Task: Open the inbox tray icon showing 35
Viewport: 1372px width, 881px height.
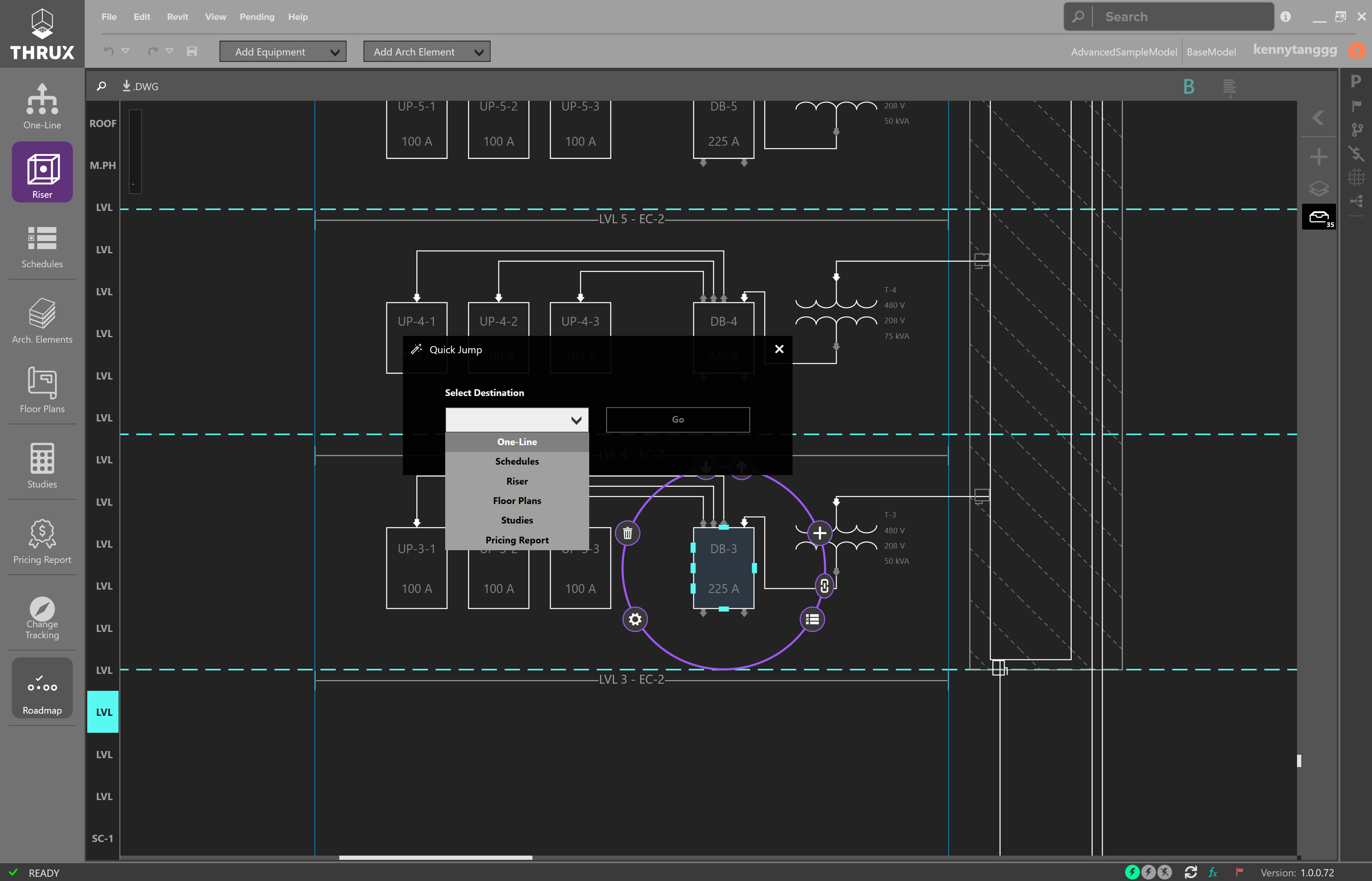Action: point(1319,217)
